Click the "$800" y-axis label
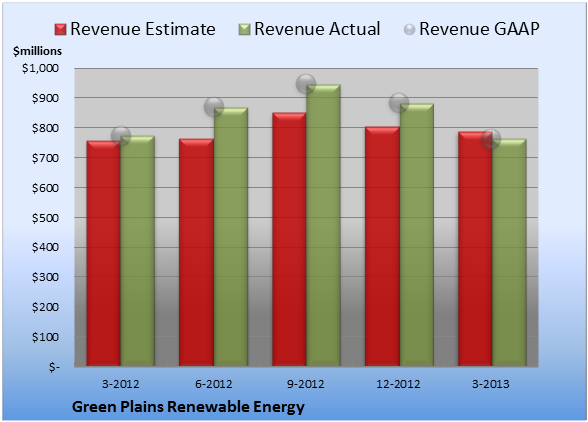The width and height of the screenshot is (588, 422). pos(45,128)
